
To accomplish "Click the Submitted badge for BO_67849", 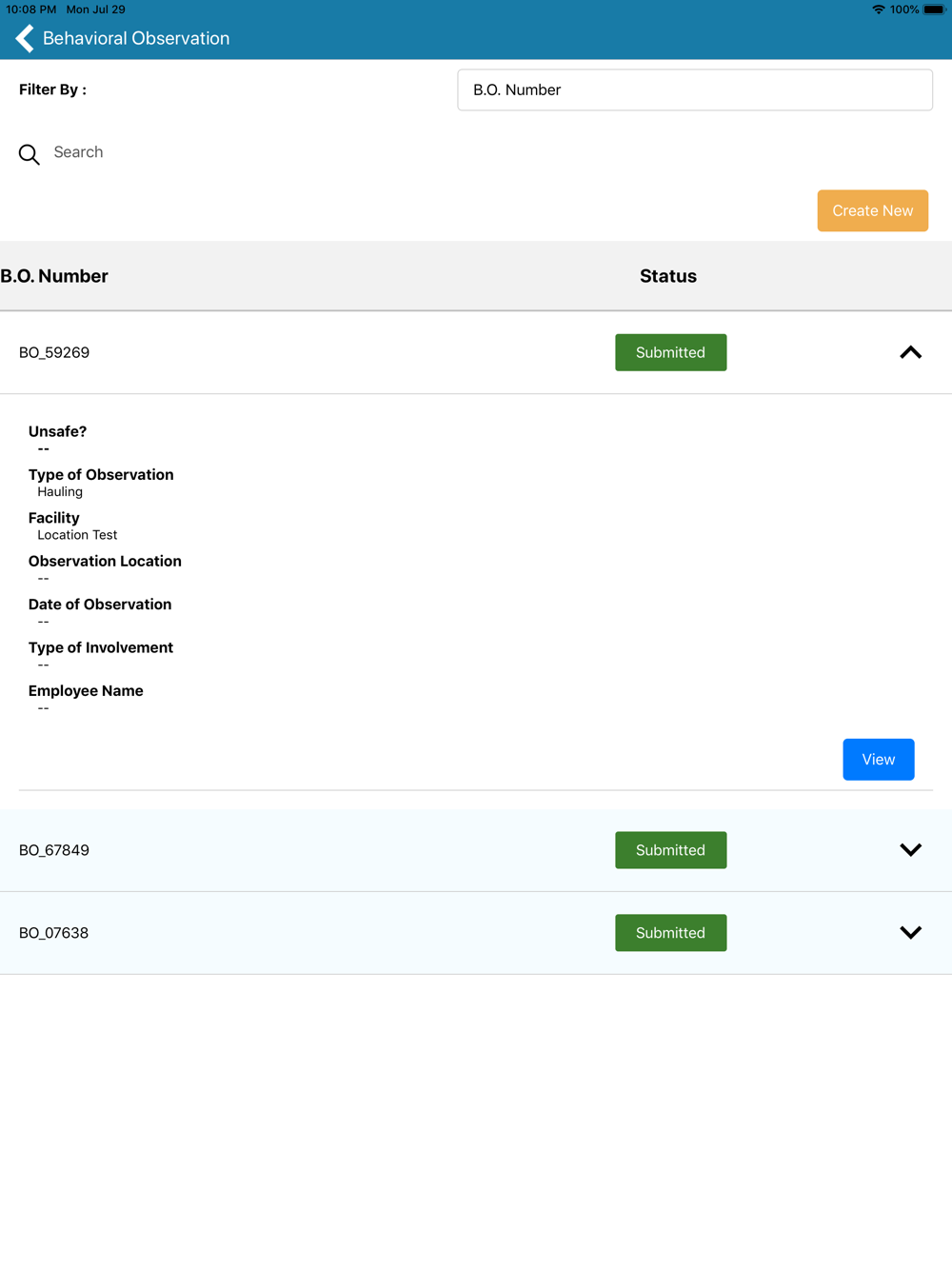I will (x=670, y=850).
